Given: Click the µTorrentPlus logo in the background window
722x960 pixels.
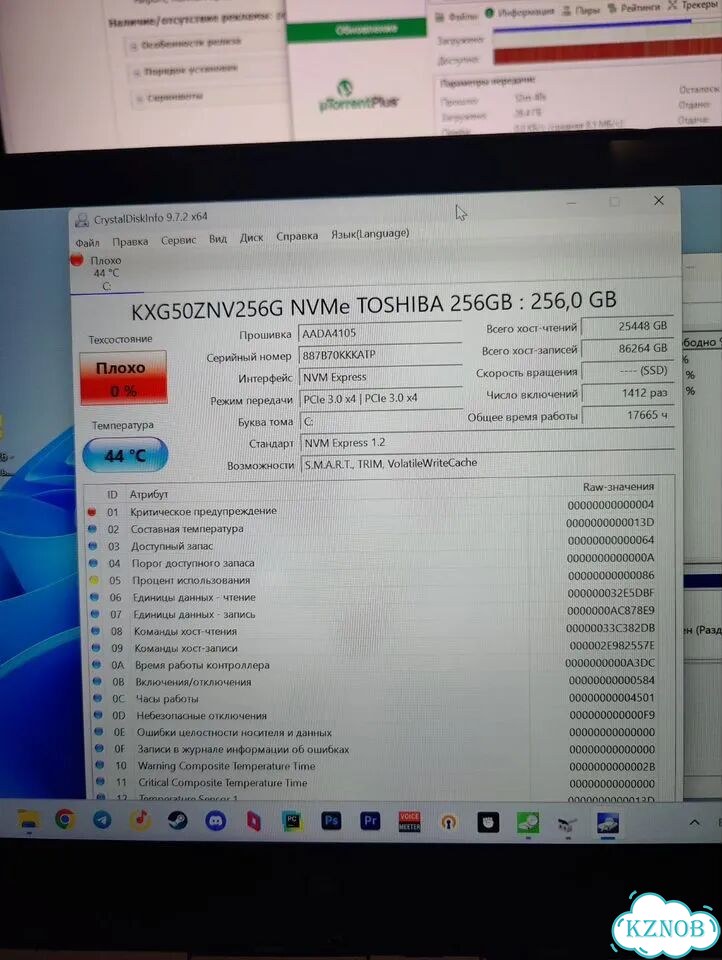Looking at the screenshot, I should click(x=358, y=97).
